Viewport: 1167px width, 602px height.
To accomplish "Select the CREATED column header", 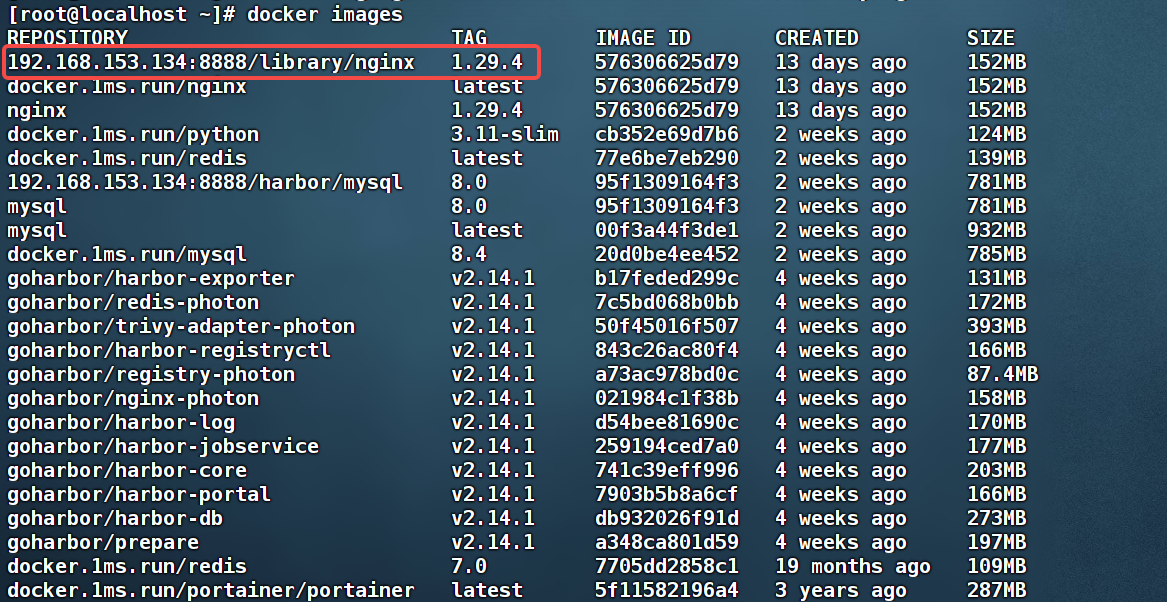I will pyautogui.click(x=816, y=38).
